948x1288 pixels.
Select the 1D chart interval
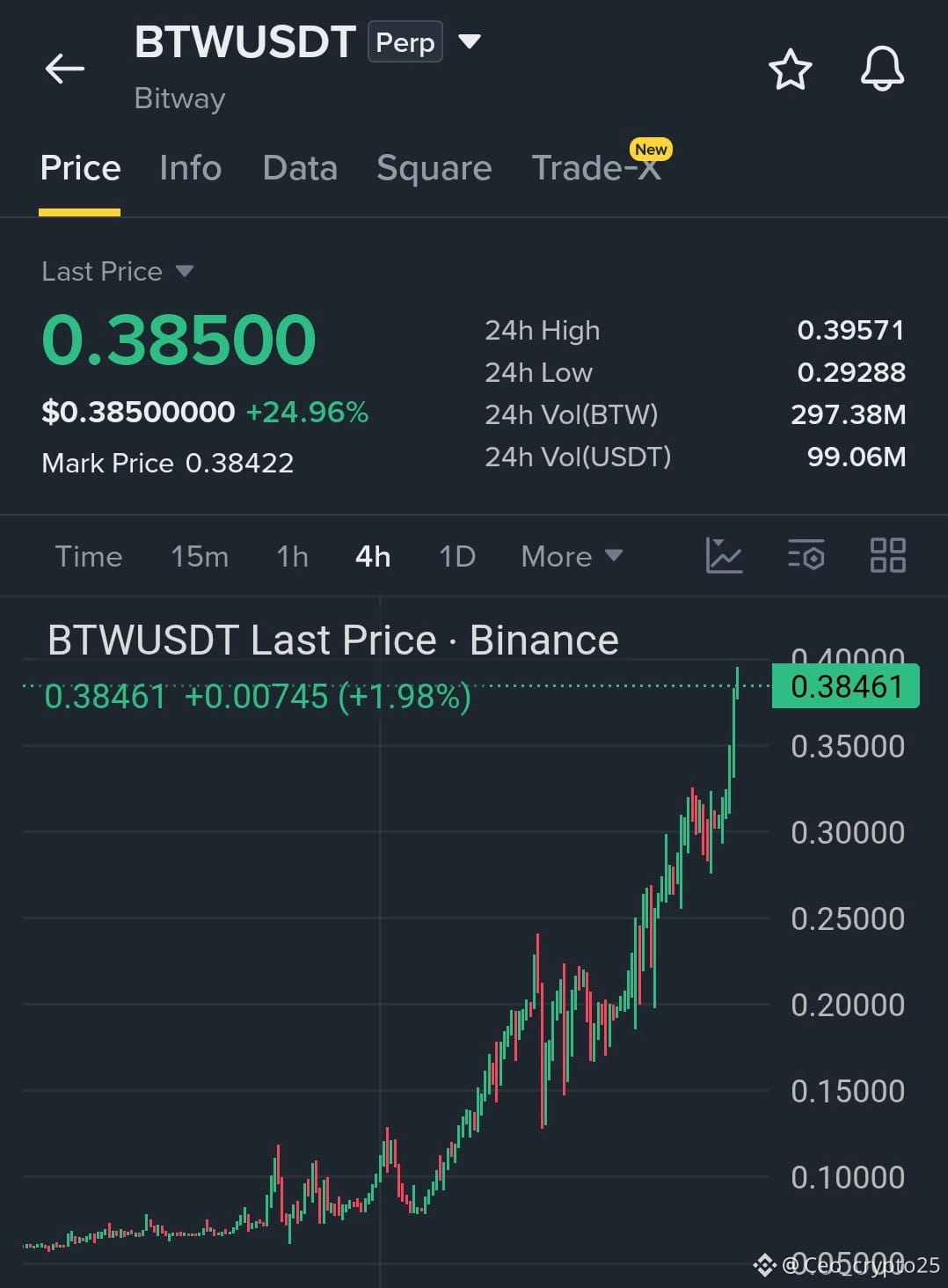pyautogui.click(x=457, y=556)
